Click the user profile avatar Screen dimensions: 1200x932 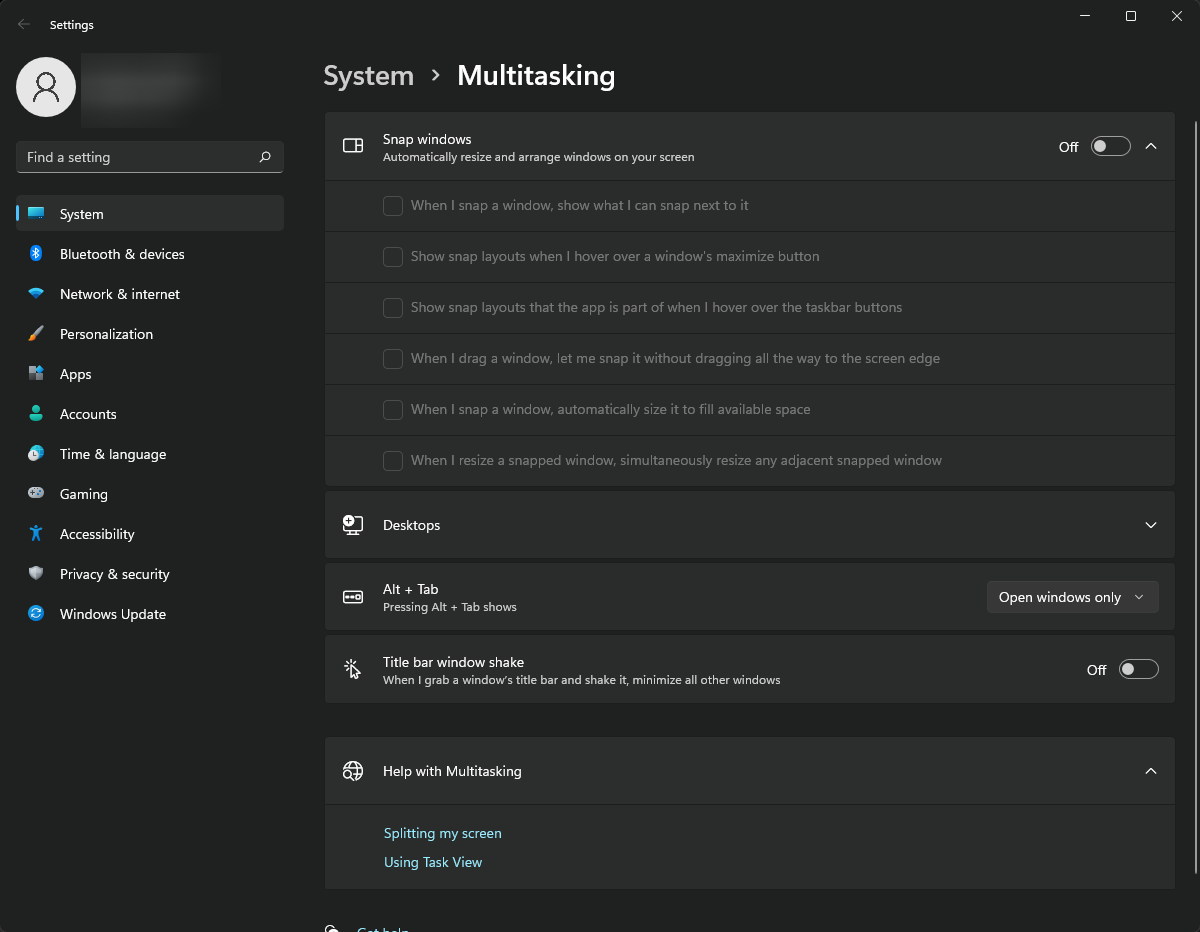click(46, 87)
